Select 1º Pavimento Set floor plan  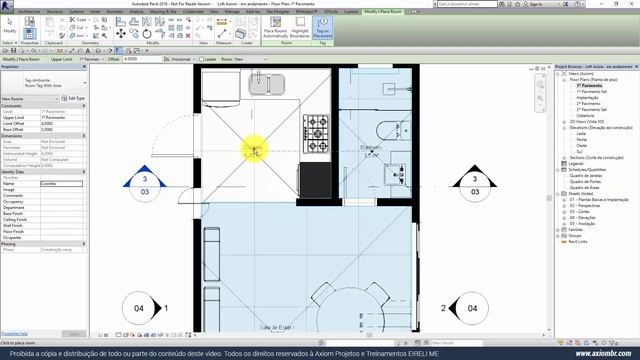[591, 92]
